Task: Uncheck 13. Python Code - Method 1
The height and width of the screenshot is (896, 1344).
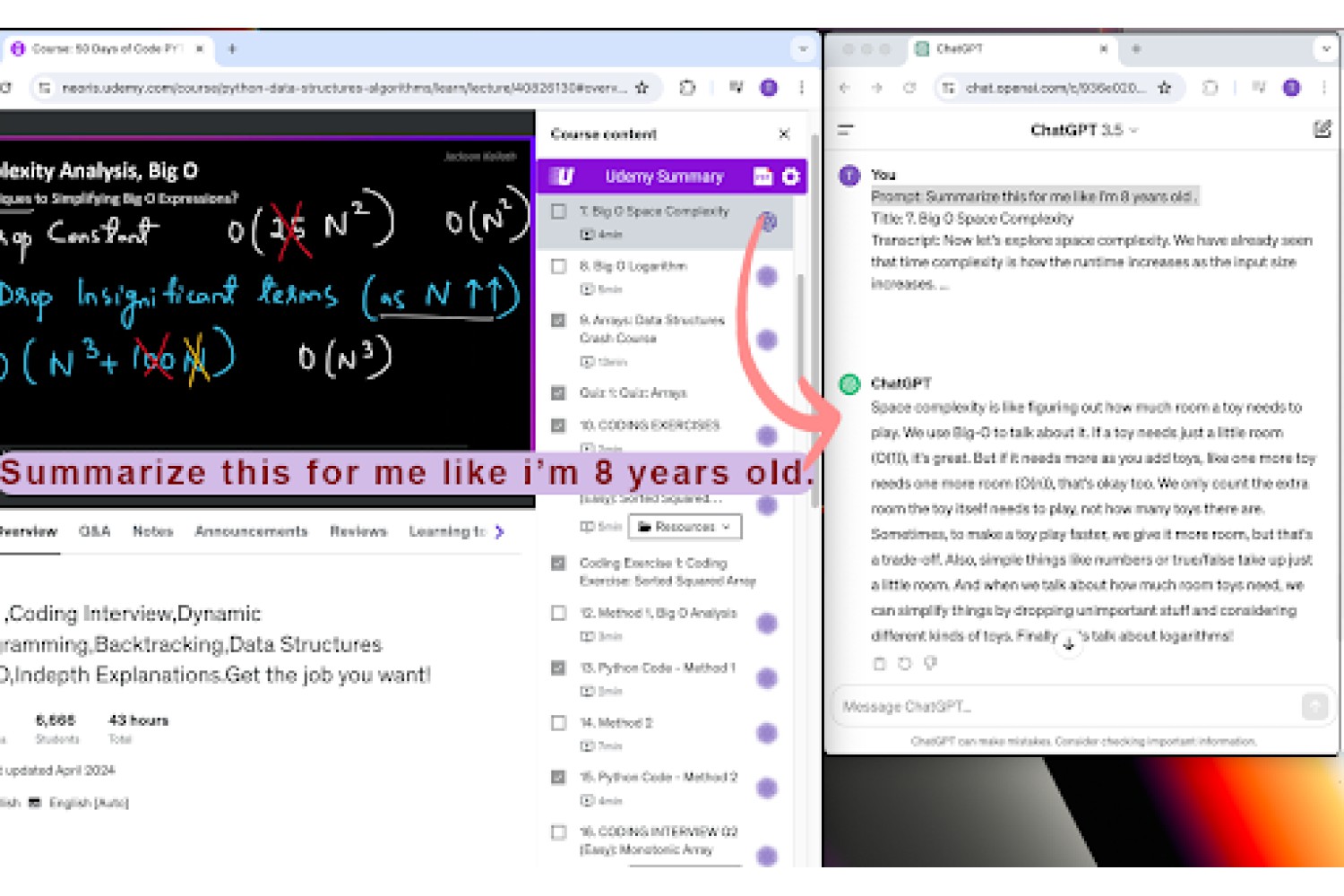Action: (x=559, y=668)
